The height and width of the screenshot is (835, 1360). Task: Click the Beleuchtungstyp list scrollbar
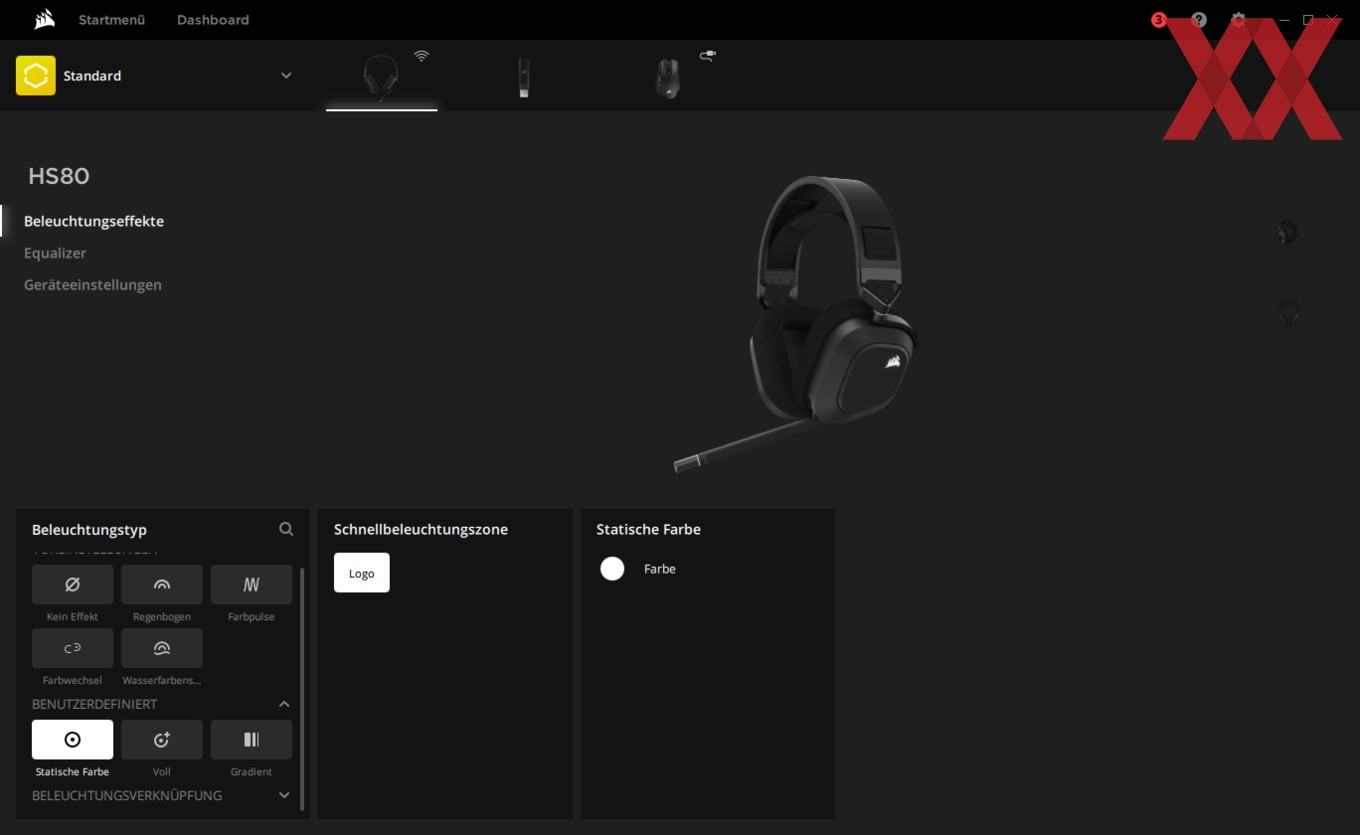click(302, 690)
